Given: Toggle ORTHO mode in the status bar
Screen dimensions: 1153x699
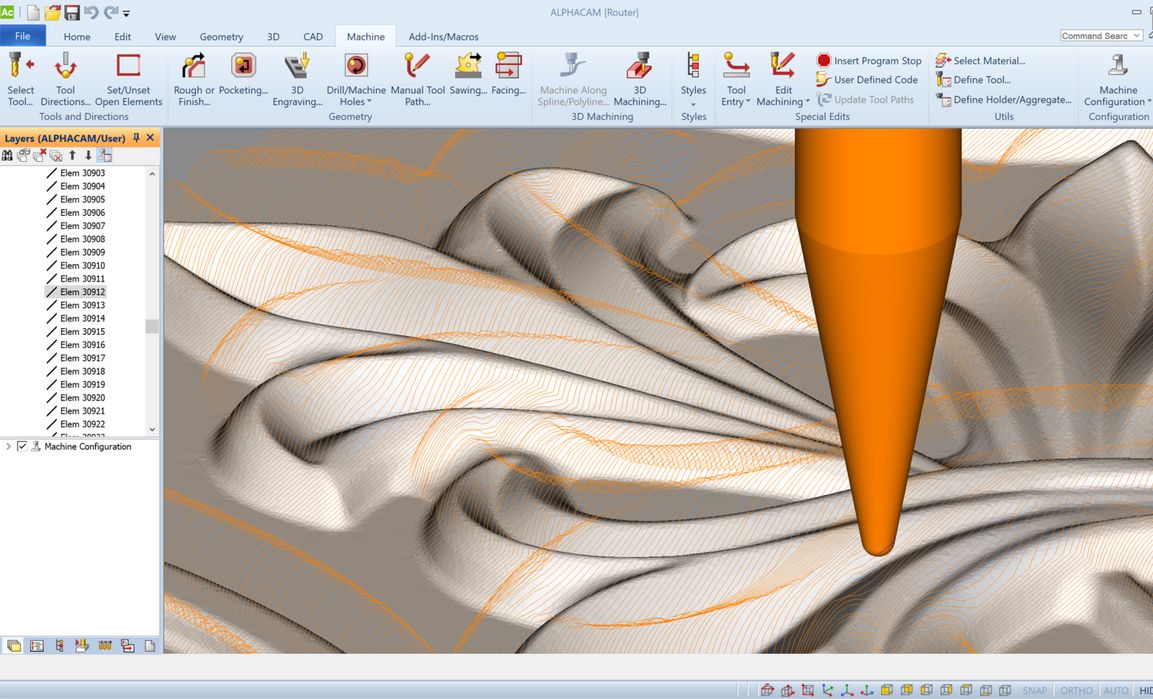Looking at the screenshot, I should pyautogui.click(x=1077, y=690).
